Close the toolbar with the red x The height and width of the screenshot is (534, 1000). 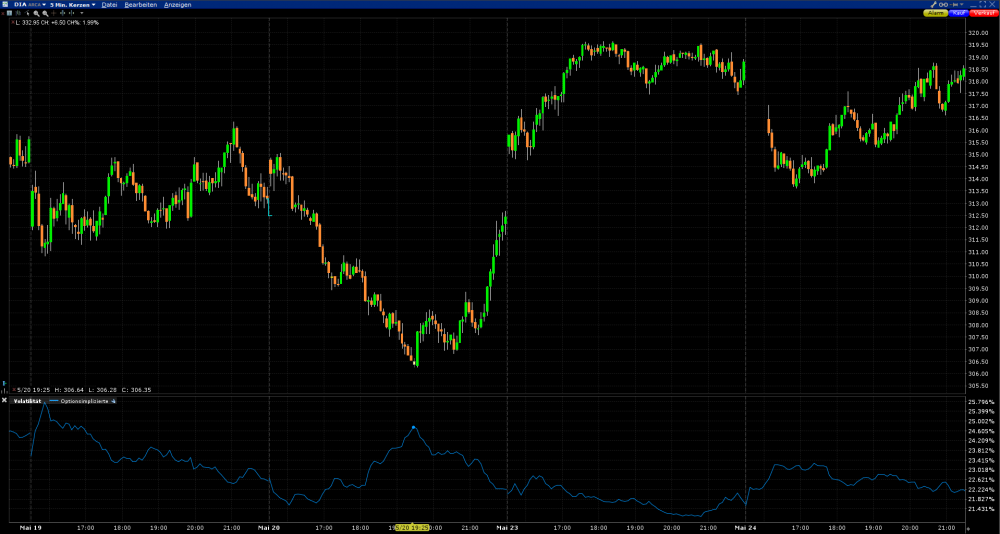(x=3, y=13)
